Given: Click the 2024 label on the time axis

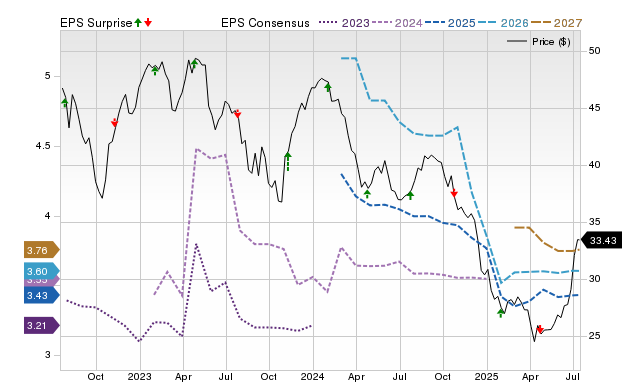Looking at the screenshot, I should (313, 376).
